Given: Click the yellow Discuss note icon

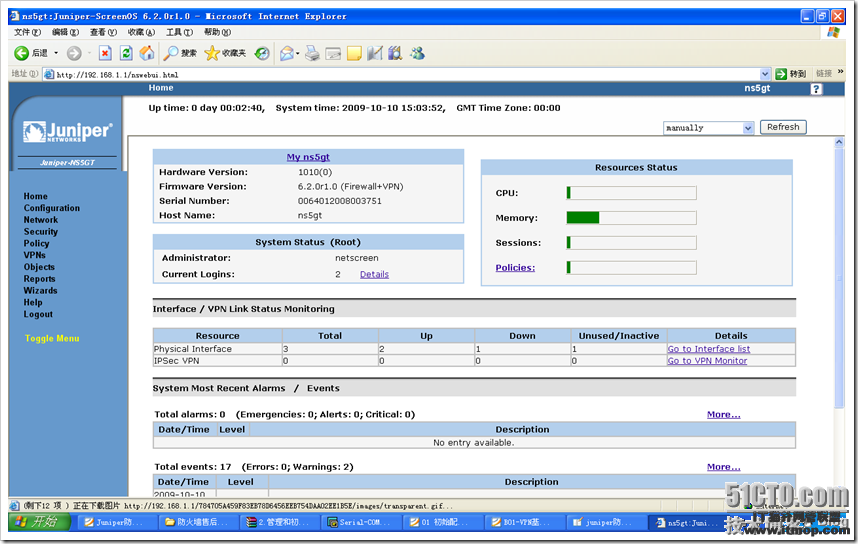Looking at the screenshot, I should (354, 53).
